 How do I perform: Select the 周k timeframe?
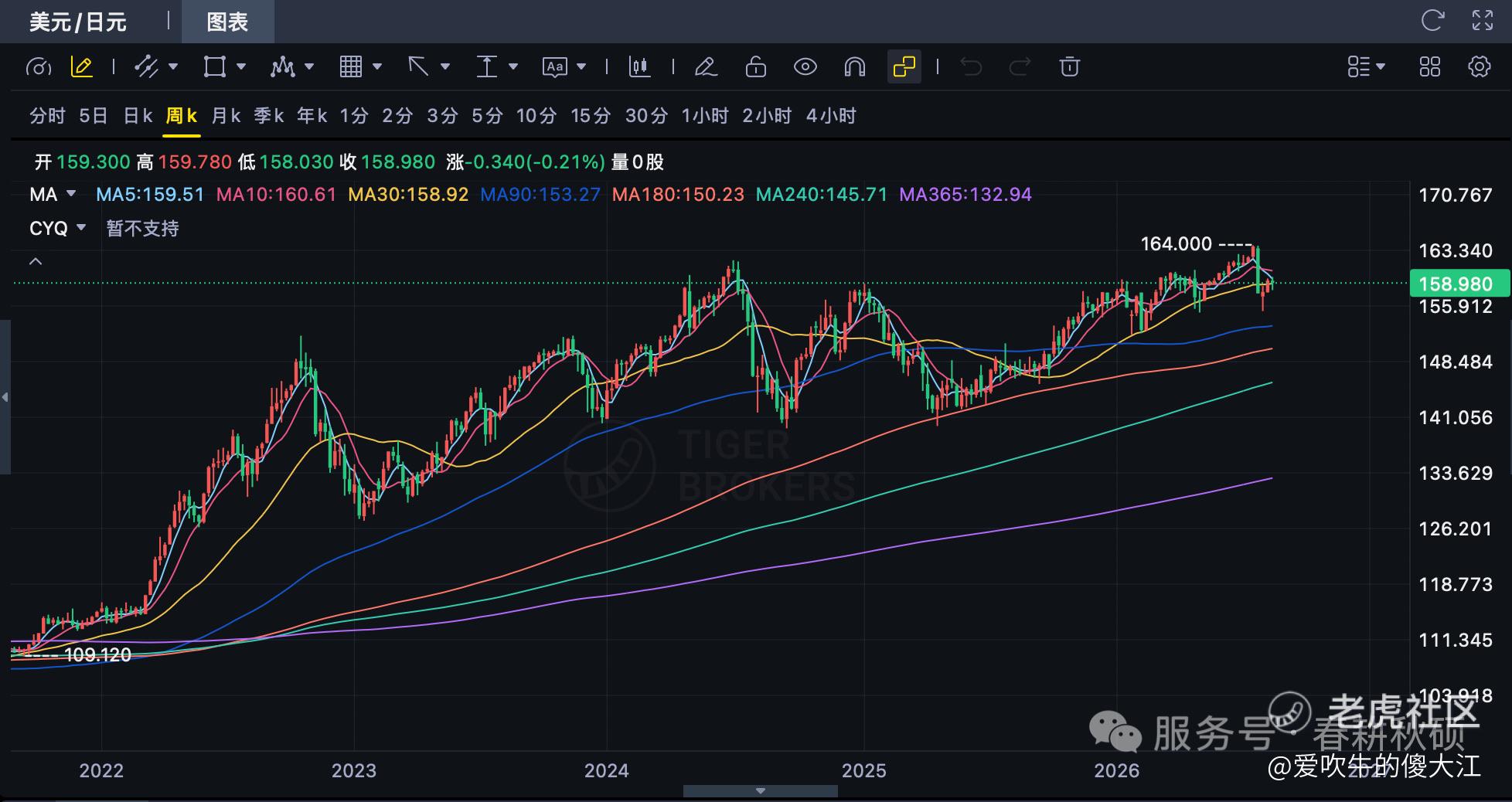point(182,116)
